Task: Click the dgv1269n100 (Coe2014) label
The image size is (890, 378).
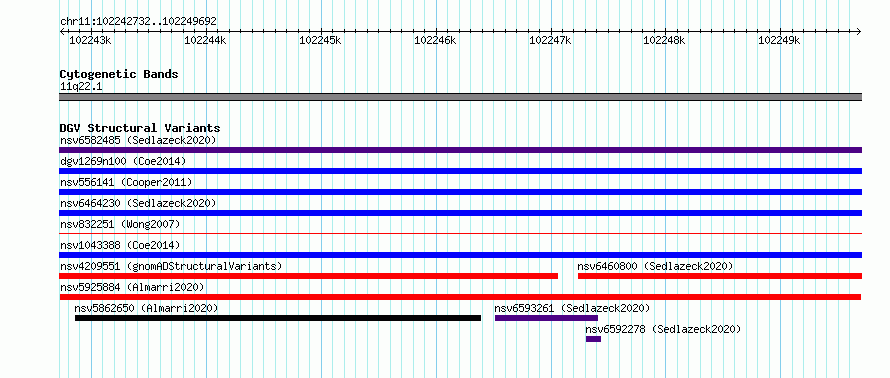Action: click(123, 161)
